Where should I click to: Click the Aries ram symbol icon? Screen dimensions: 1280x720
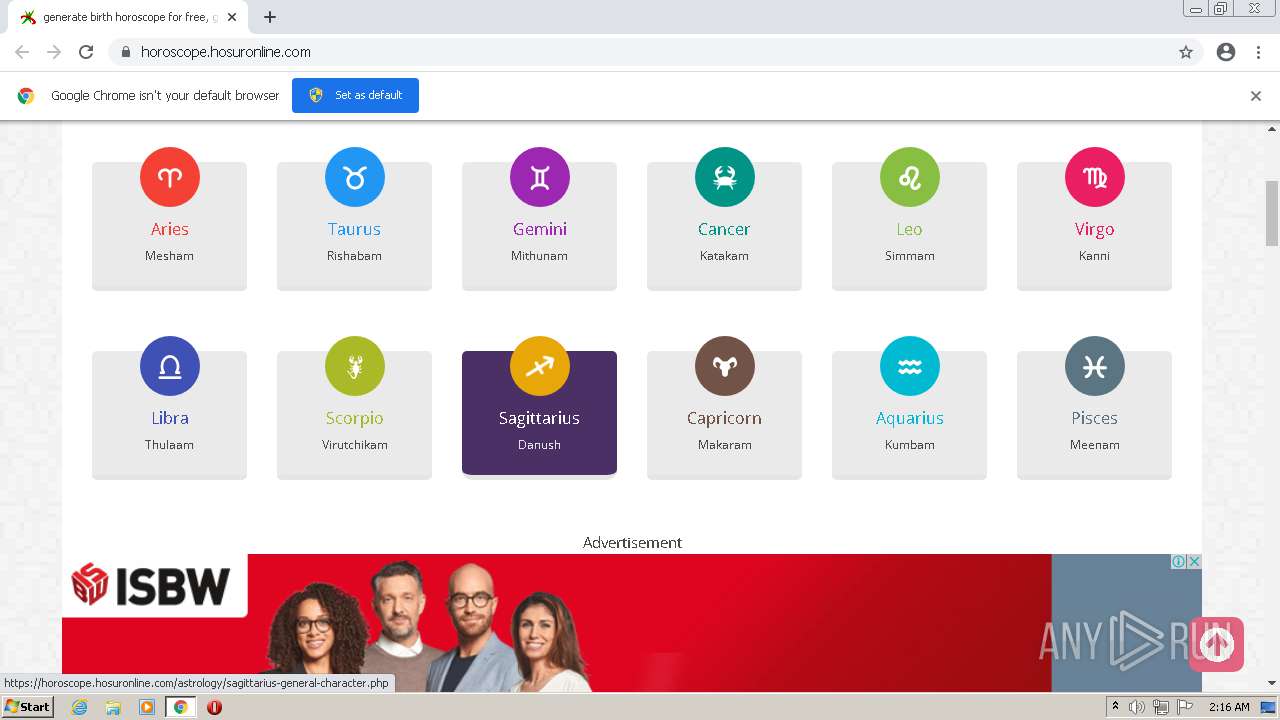pos(170,177)
